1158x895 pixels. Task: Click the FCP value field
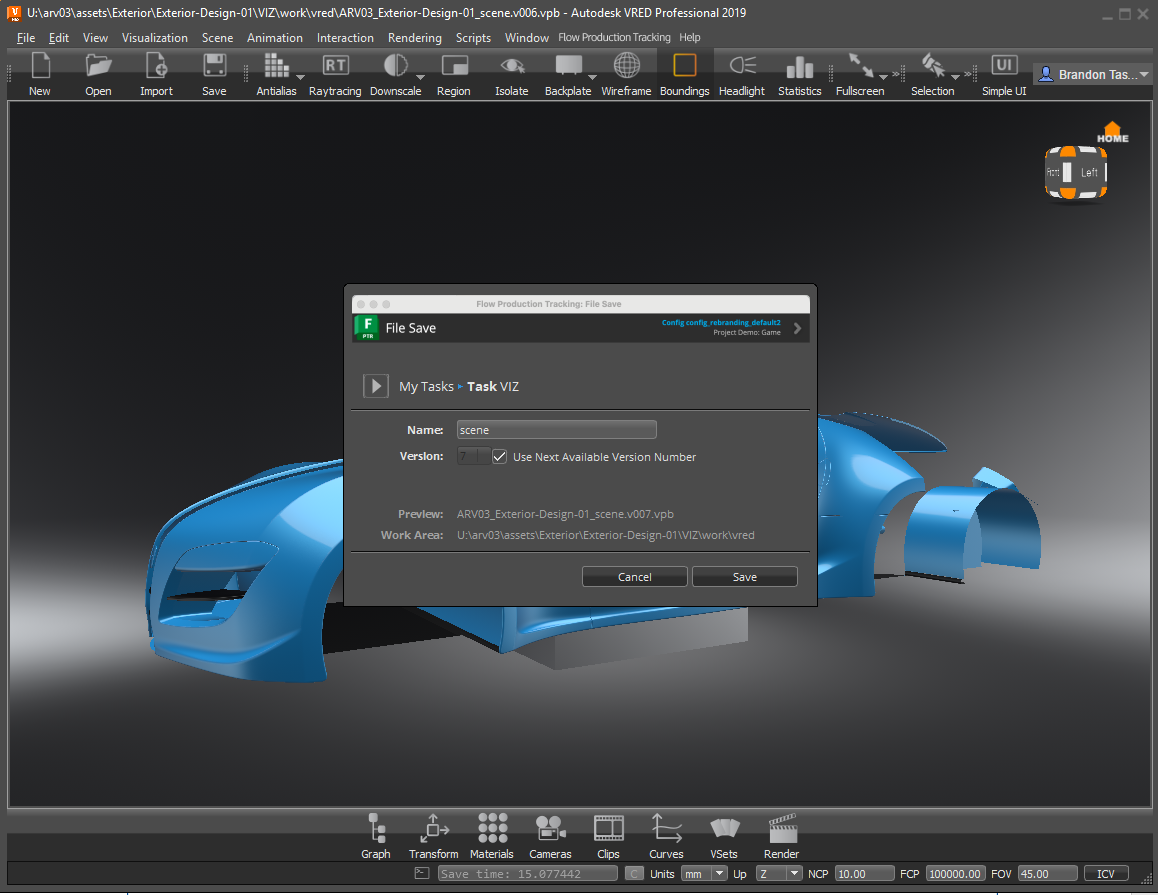pyautogui.click(x=956, y=874)
